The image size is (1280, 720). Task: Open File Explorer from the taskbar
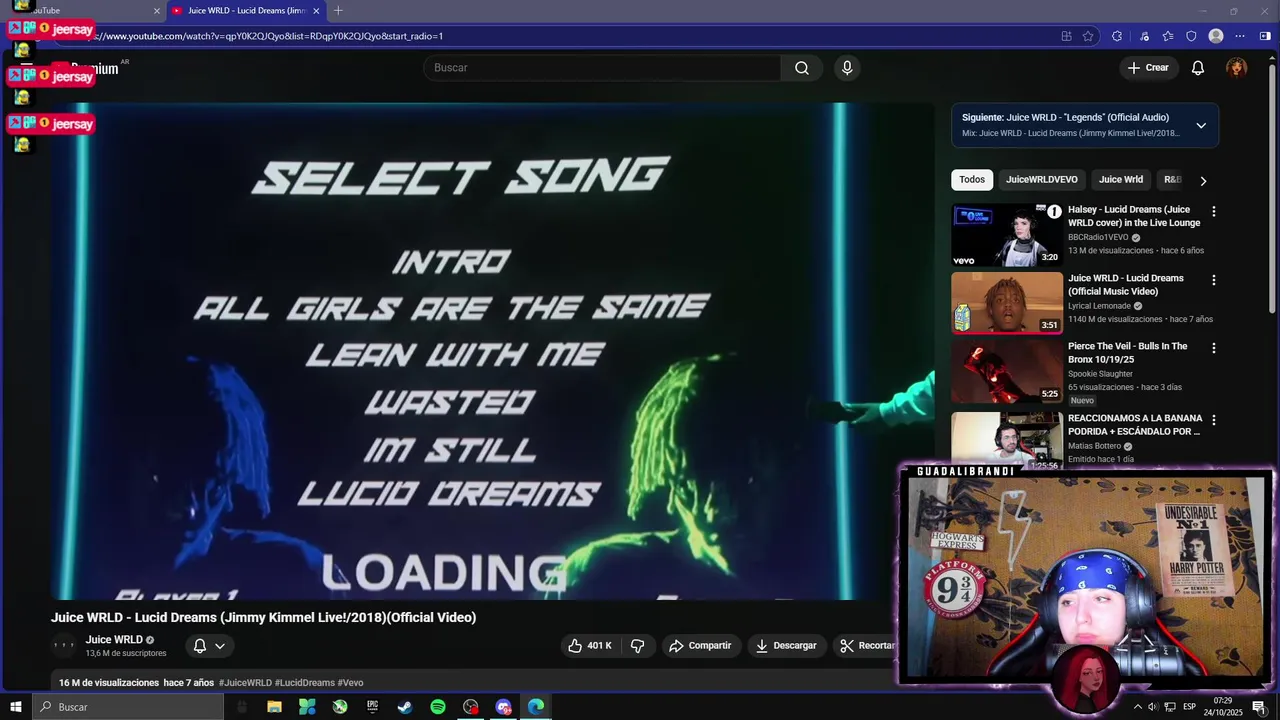pyautogui.click(x=274, y=707)
